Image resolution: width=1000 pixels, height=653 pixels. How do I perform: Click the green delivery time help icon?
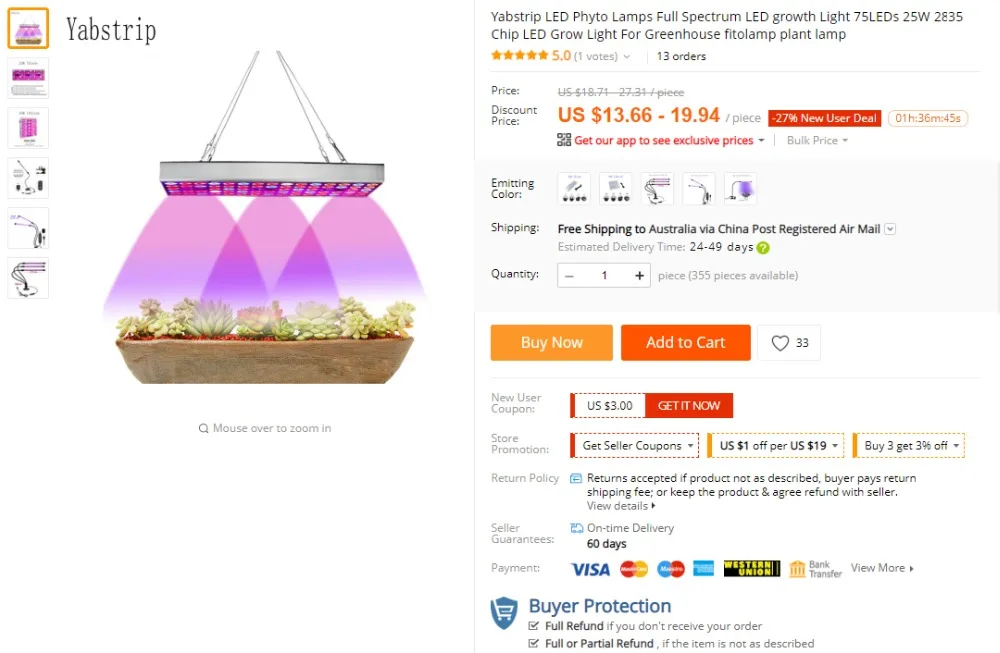(x=763, y=248)
